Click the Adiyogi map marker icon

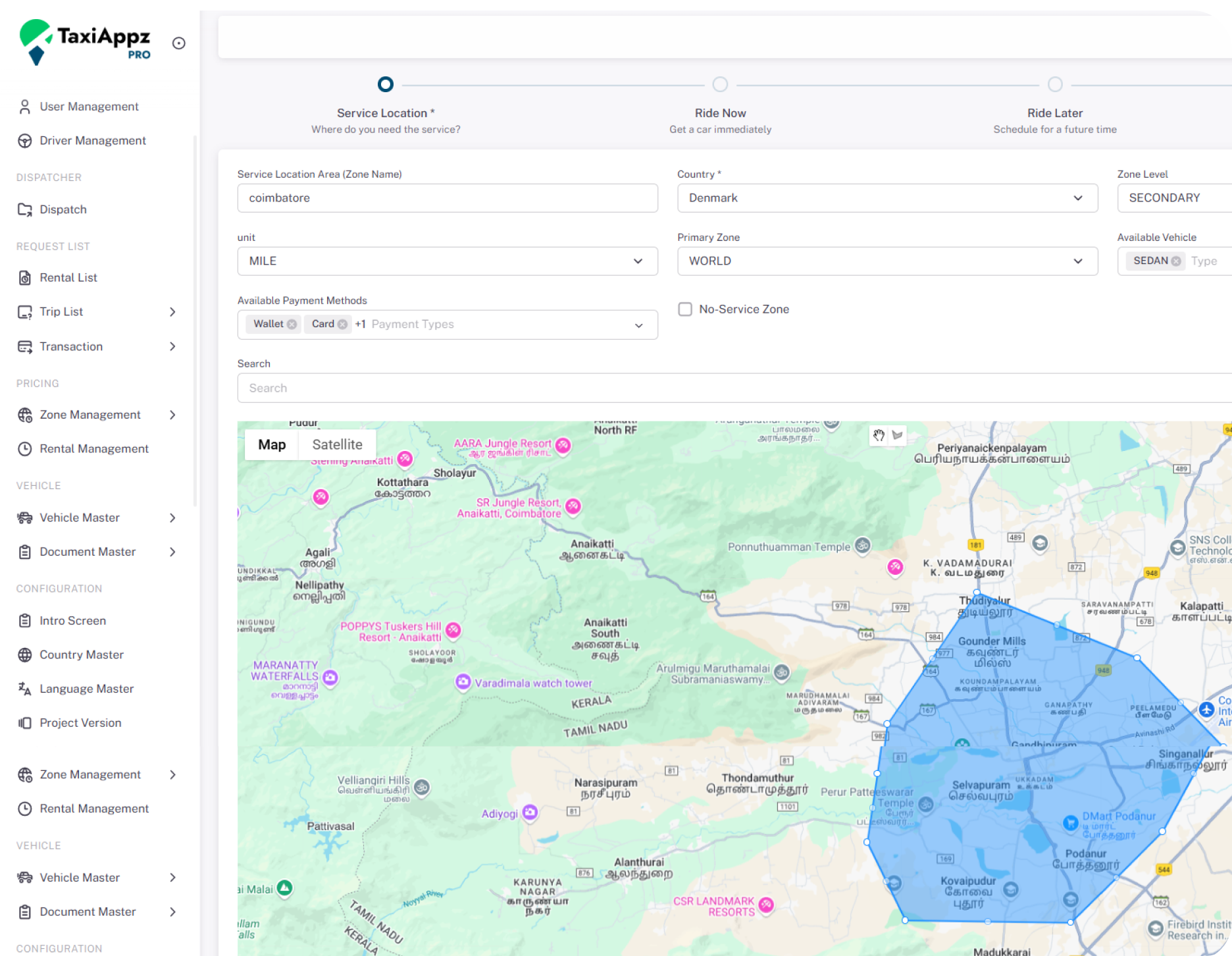coord(530,812)
